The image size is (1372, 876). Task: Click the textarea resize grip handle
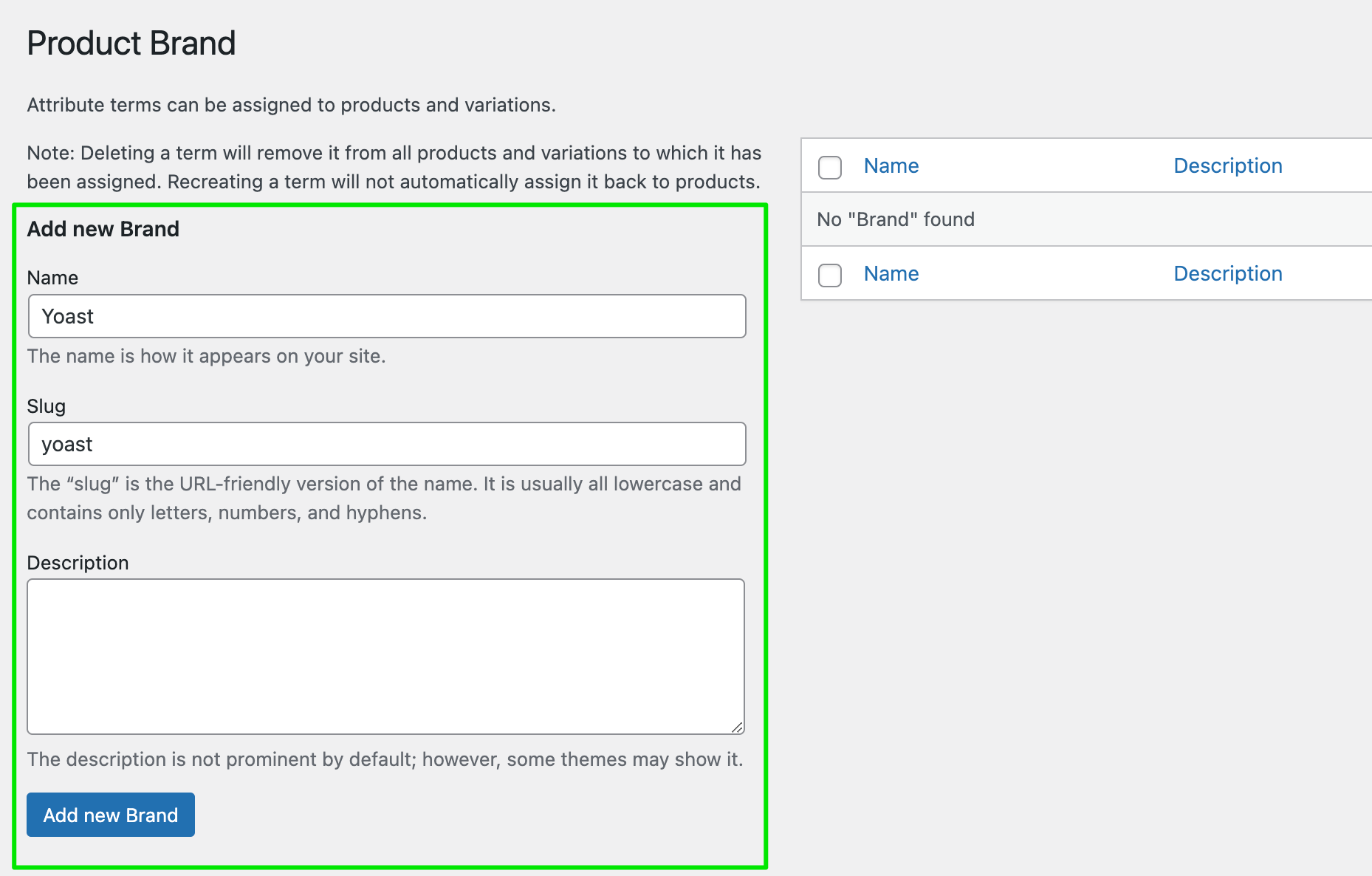point(738,728)
